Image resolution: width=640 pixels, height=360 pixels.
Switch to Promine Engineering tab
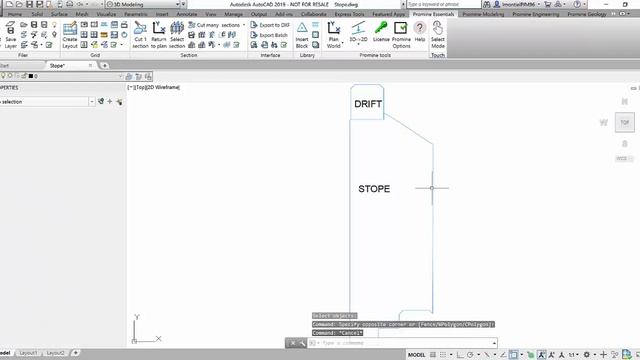click(536, 14)
